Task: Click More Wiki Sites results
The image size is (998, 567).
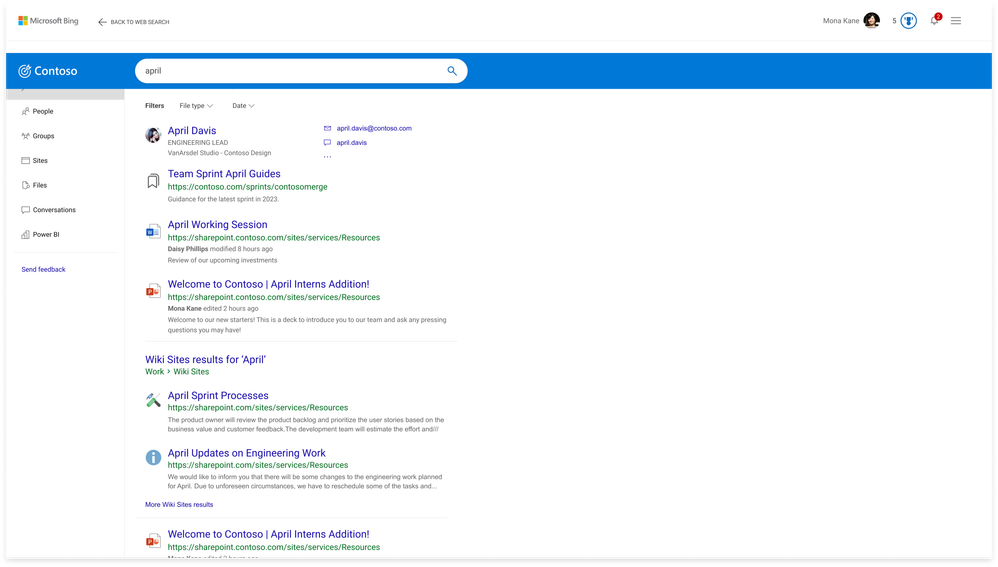Action: tap(179, 505)
